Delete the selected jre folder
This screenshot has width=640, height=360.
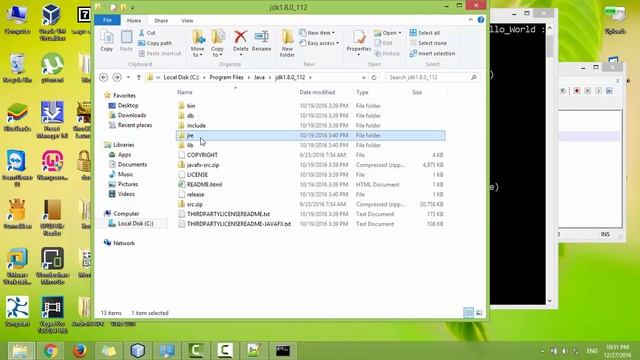point(240,42)
